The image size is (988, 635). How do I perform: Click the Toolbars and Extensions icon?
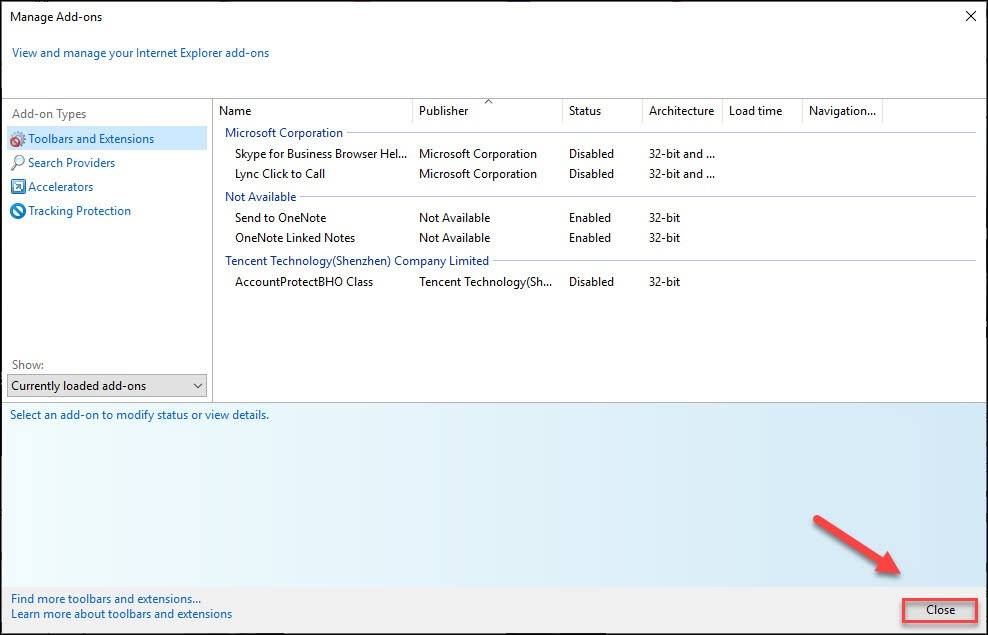coord(18,139)
